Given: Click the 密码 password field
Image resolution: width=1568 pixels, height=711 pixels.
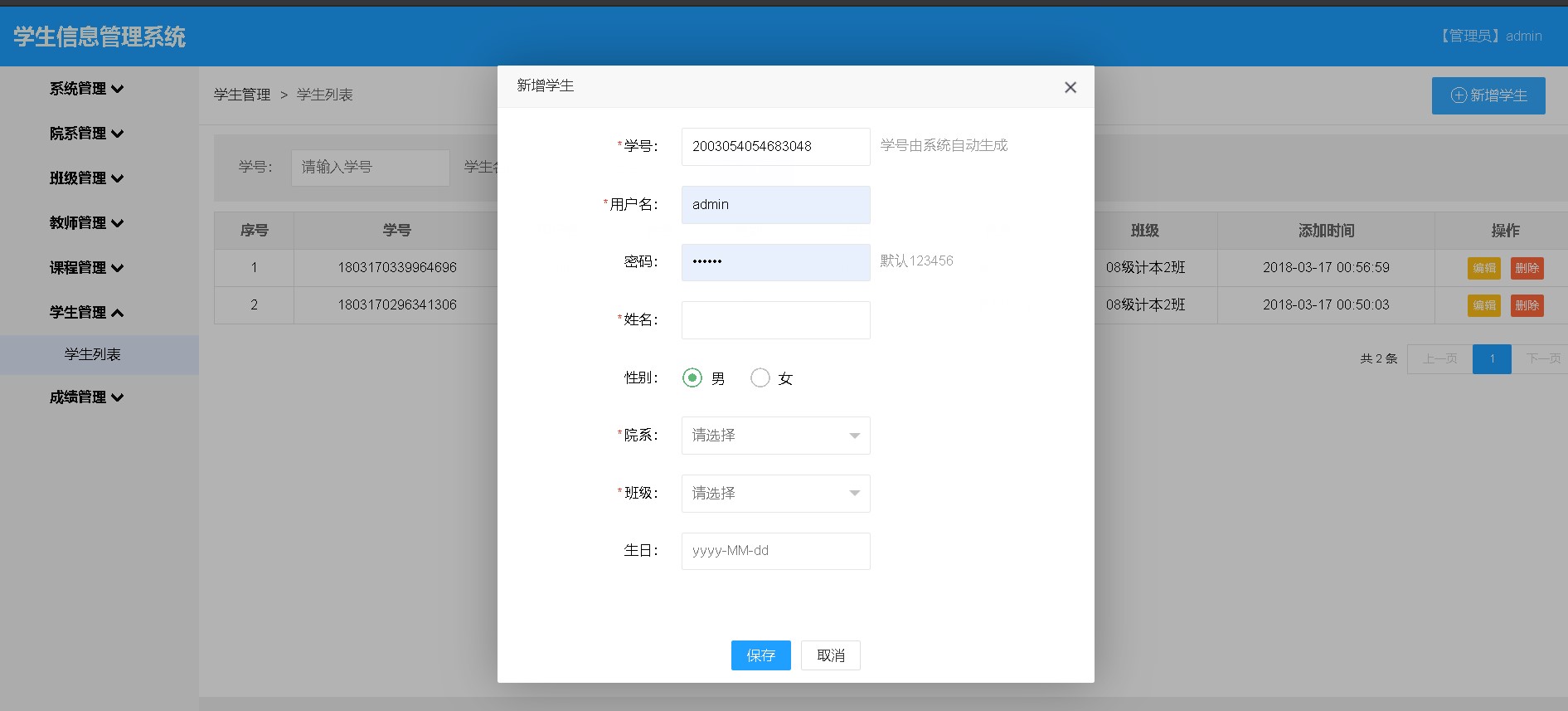Looking at the screenshot, I should 775,261.
